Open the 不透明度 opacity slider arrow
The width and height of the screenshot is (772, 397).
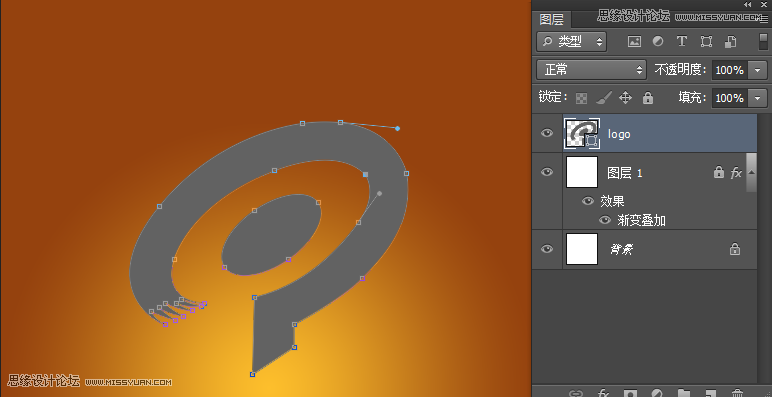click(x=757, y=70)
